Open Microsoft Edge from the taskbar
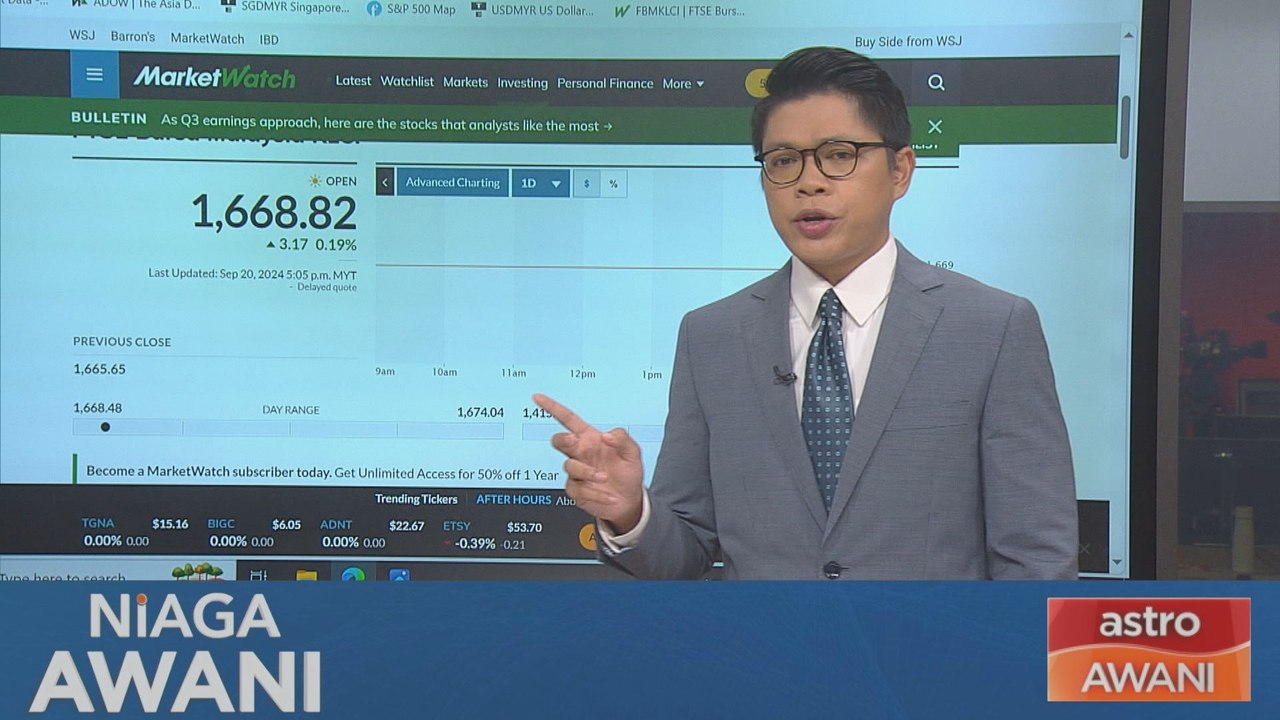The width and height of the screenshot is (1280, 720). pos(353,575)
